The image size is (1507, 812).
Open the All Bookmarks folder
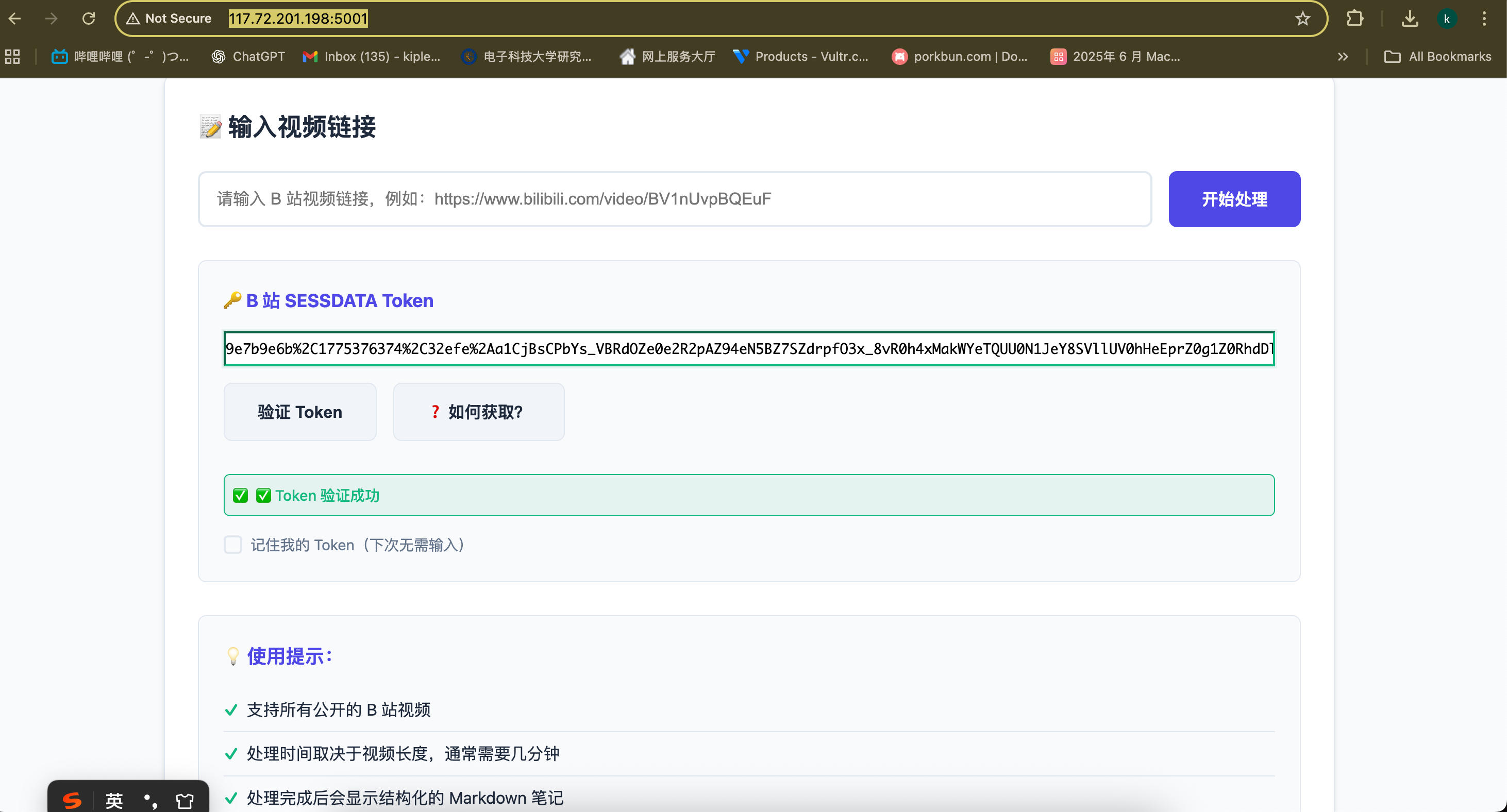[x=1438, y=57]
